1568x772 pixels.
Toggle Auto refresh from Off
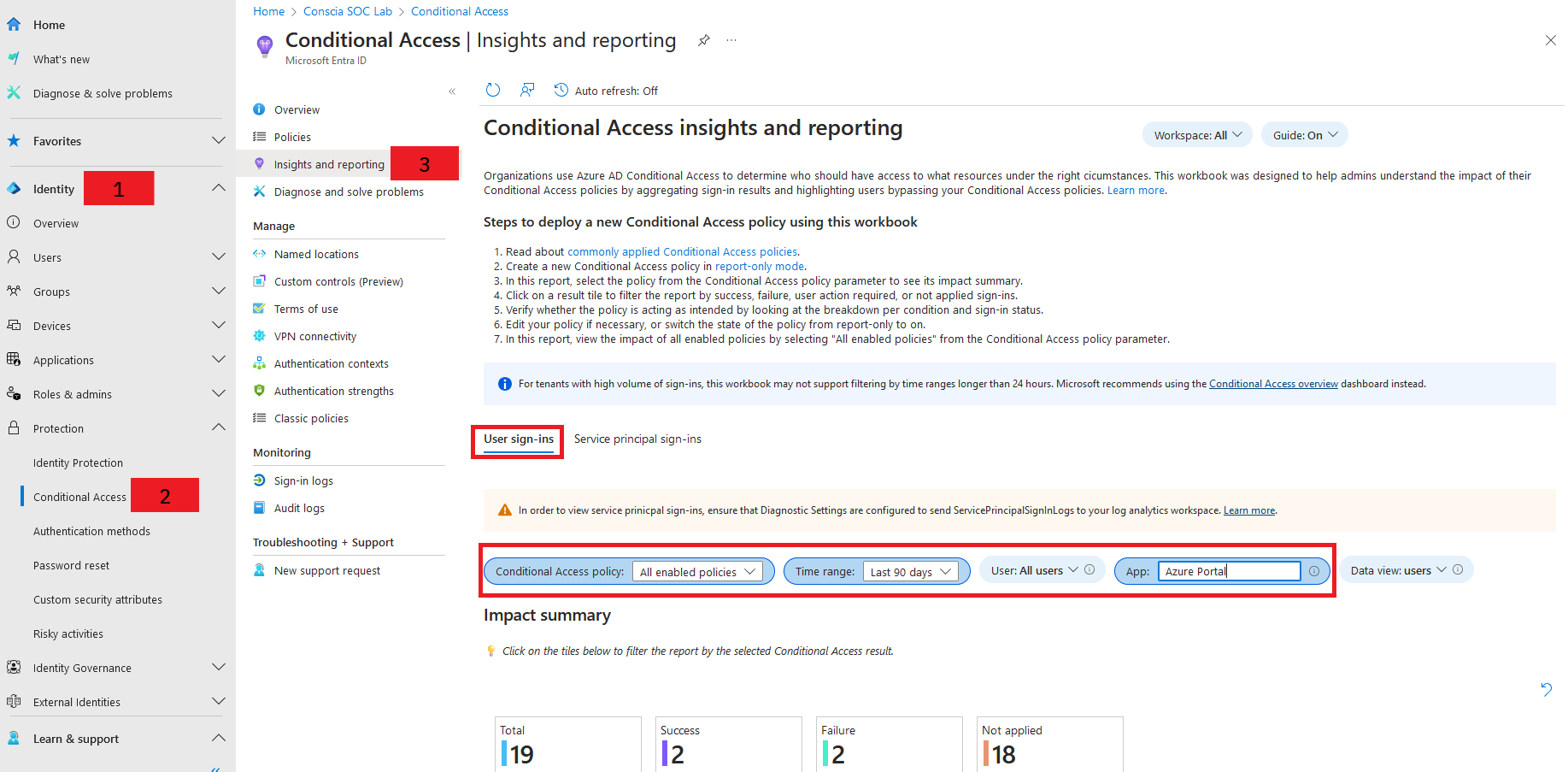tap(606, 90)
